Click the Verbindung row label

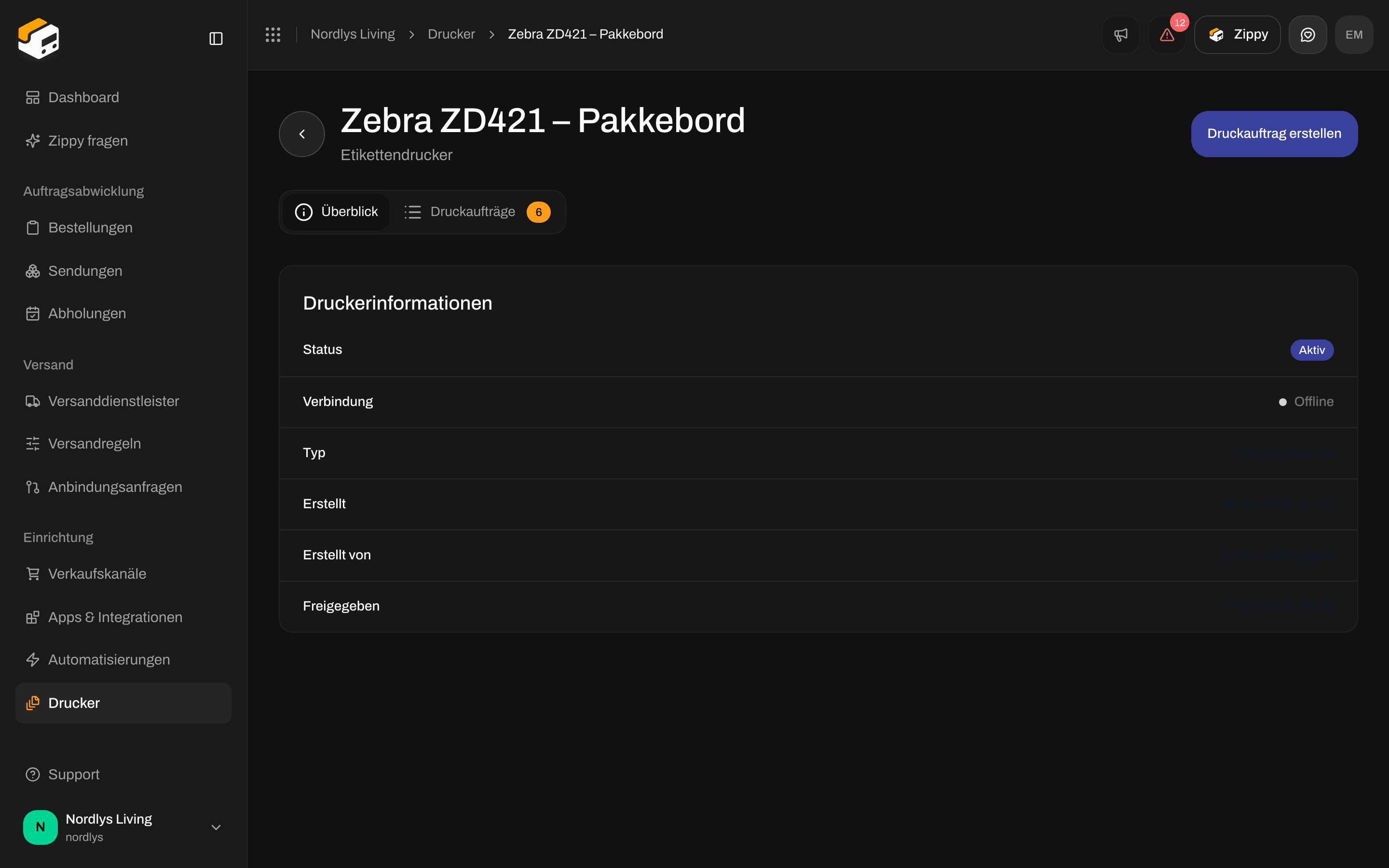click(x=338, y=402)
